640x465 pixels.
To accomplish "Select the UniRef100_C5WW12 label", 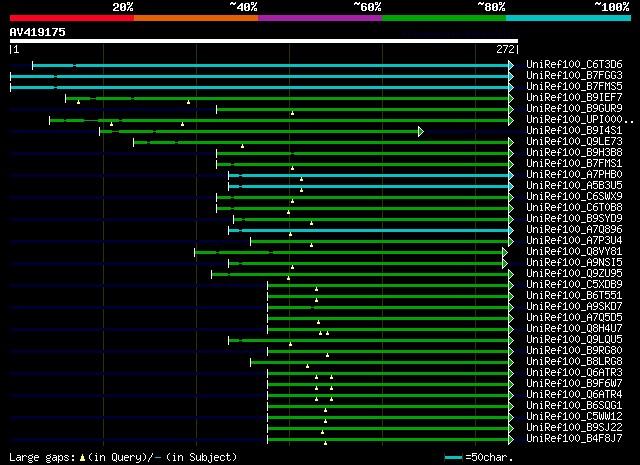I will point(574,417).
